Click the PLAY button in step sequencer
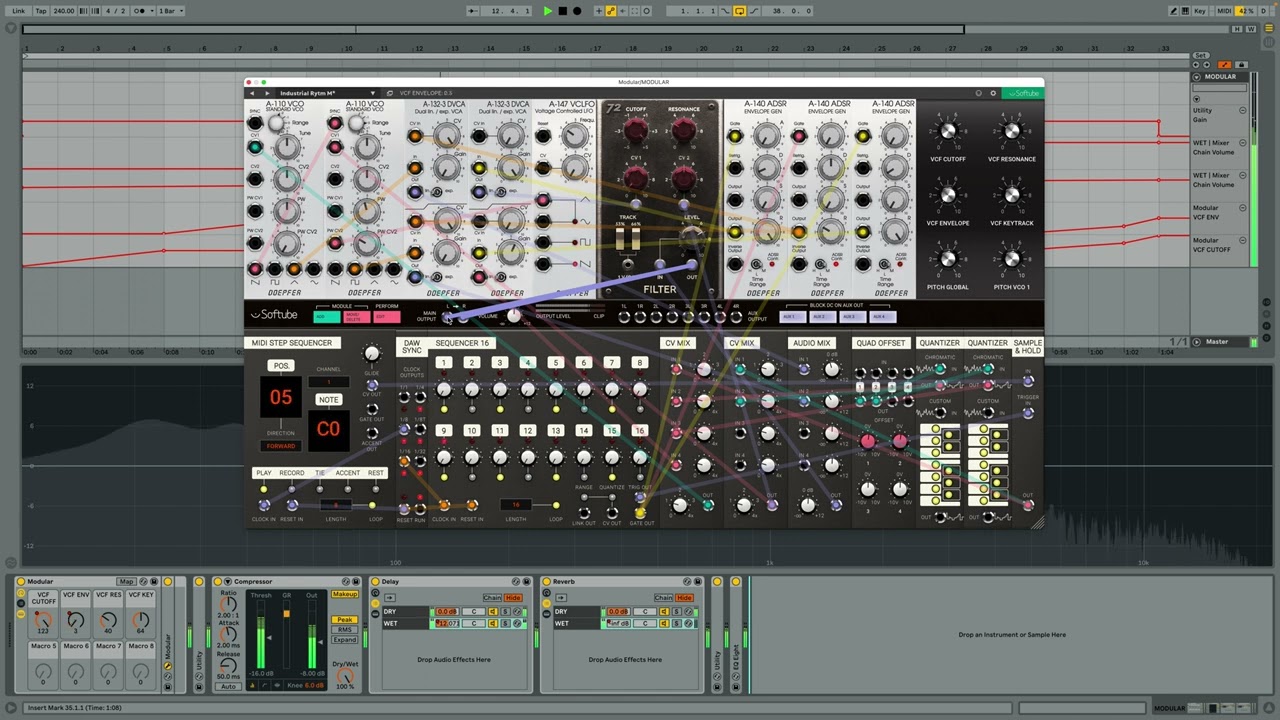Screen dimensions: 1280x720 point(263,473)
